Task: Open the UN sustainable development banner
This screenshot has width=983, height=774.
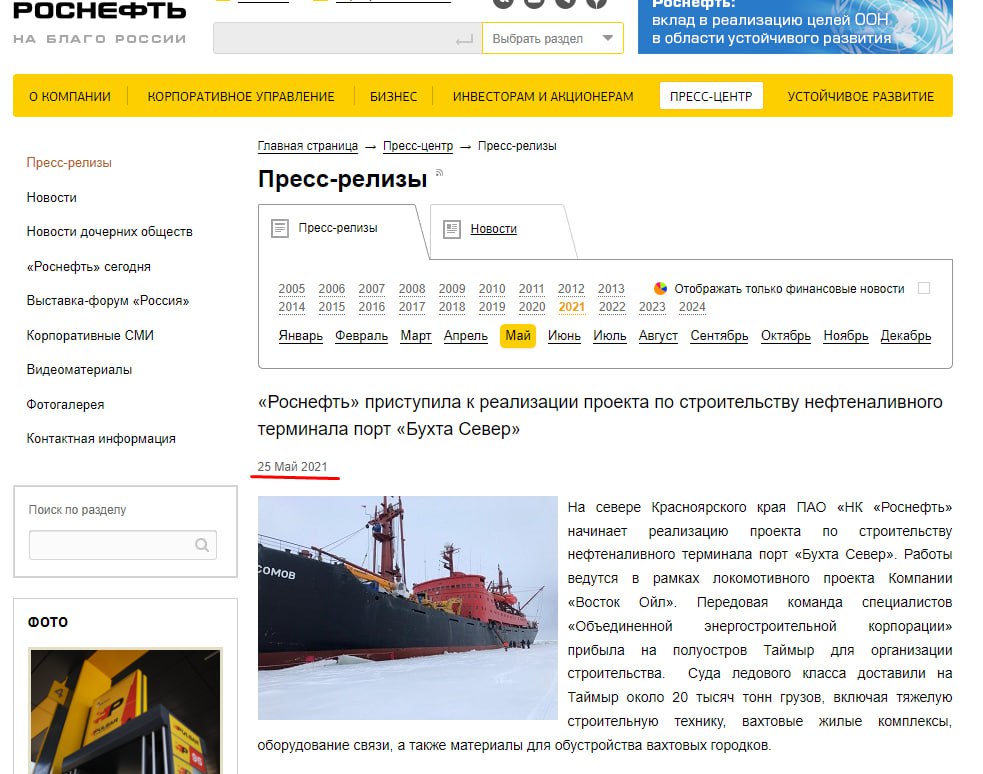Action: (x=794, y=27)
